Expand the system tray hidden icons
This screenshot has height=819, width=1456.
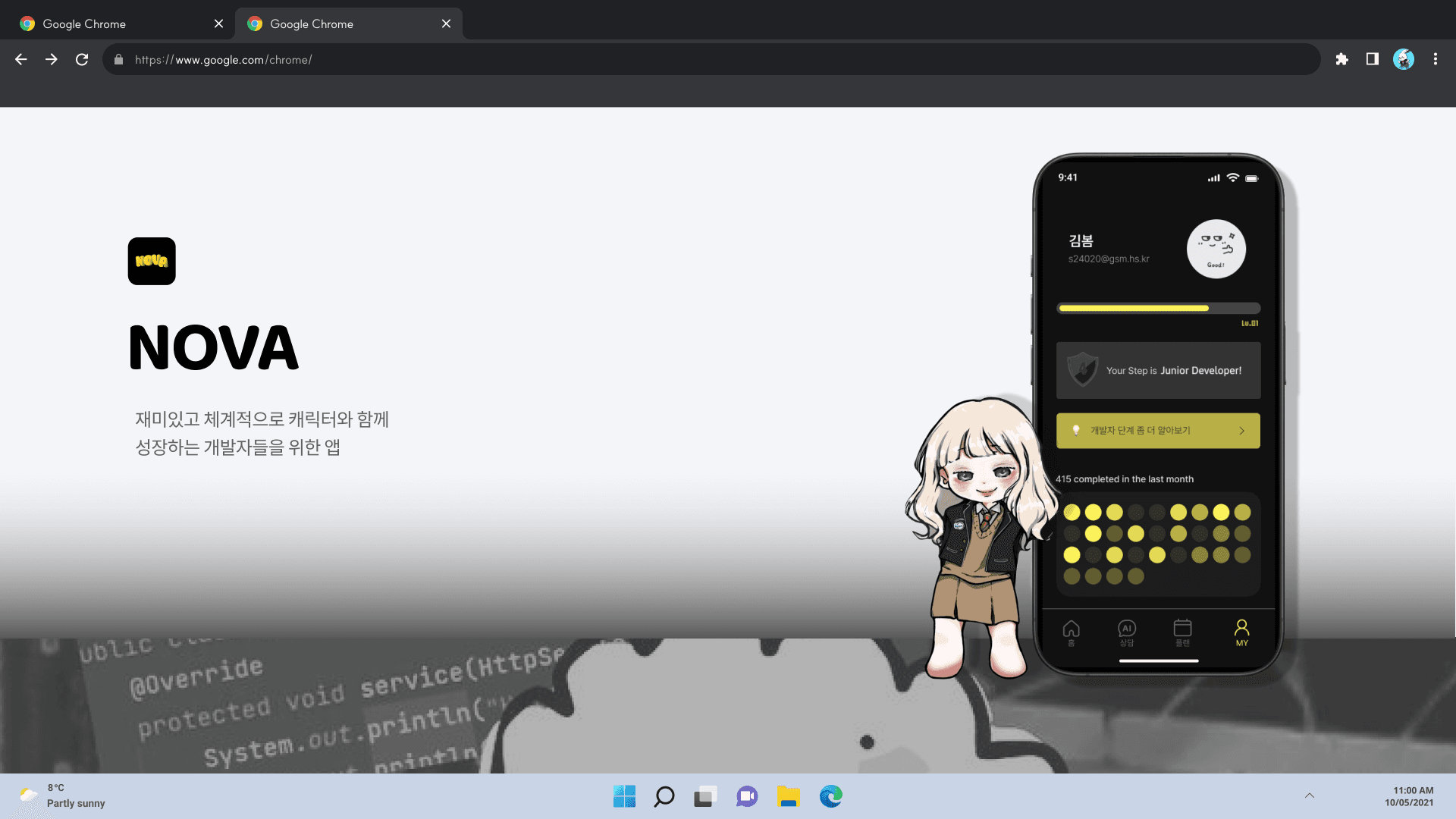click(x=1310, y=795)
